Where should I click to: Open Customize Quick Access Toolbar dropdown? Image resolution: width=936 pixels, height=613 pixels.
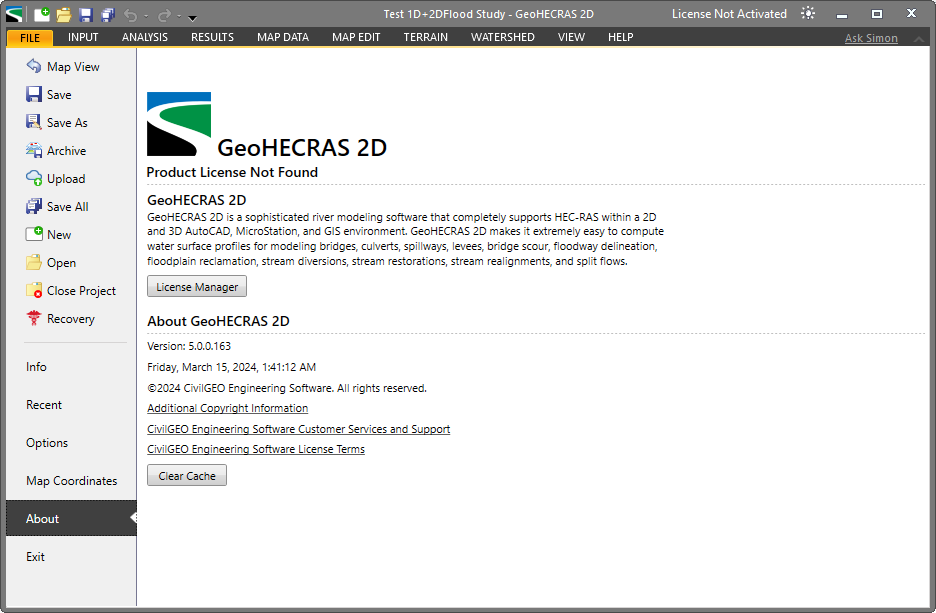pos(193,17)
